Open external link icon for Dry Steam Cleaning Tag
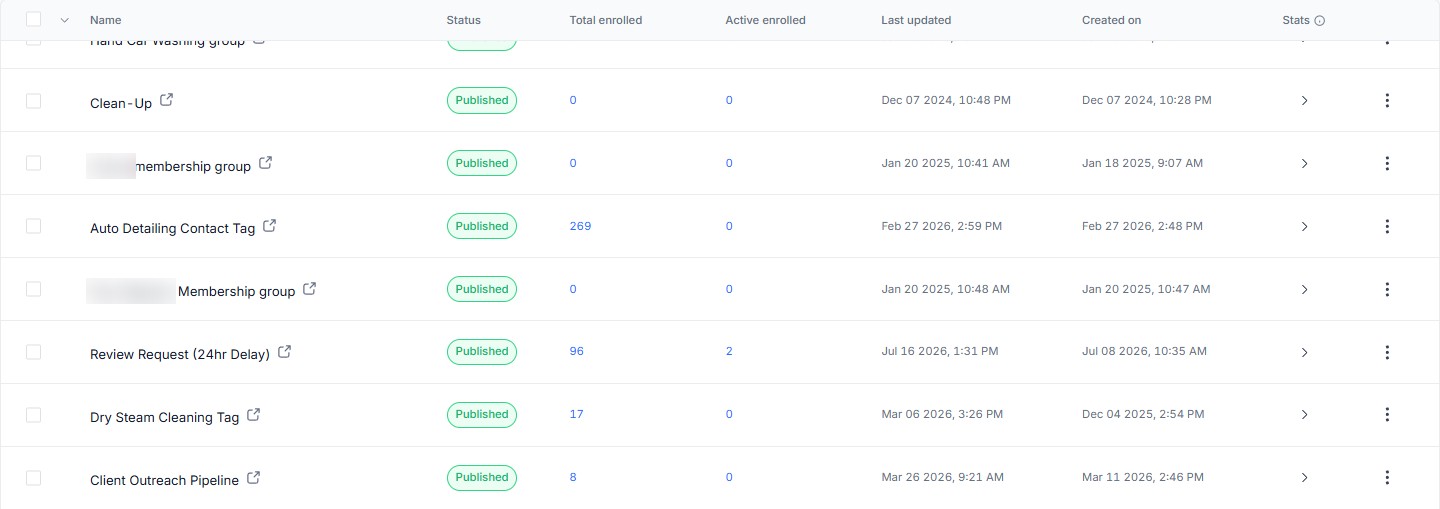The width and height of the screenshot is (1440, 509). pyautogui.click(x=254, y=415)
